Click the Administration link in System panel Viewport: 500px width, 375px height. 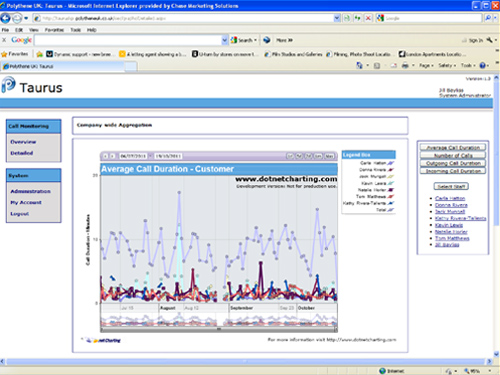(x=30, y=191)
